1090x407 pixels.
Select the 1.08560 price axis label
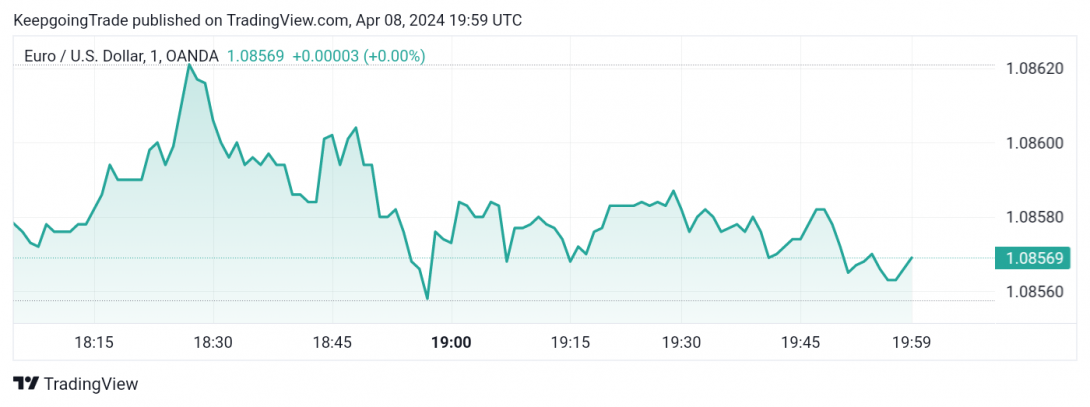(1036, 292)
